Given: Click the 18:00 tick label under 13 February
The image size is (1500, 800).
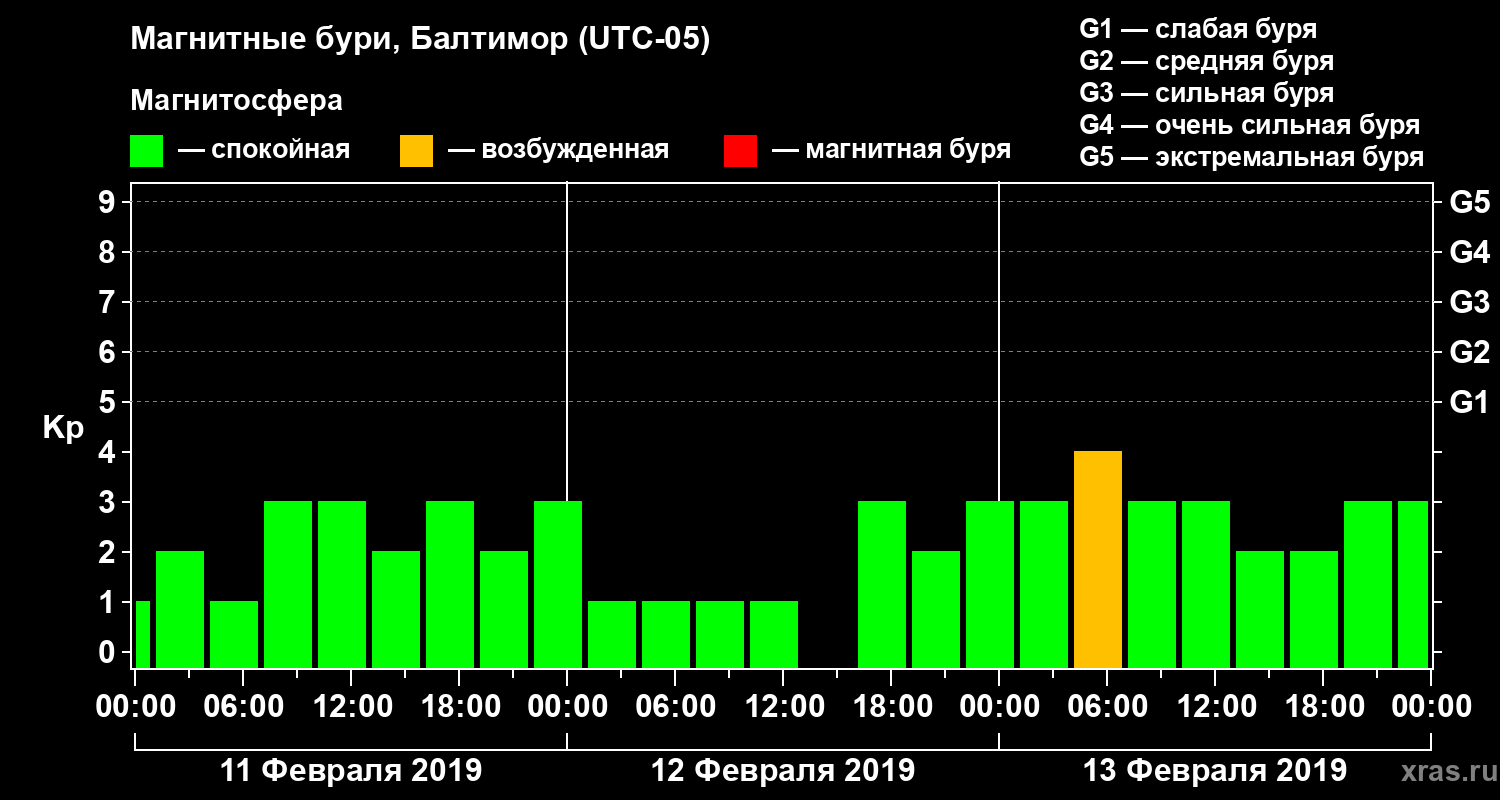Looking at the screenshot, I should click(x=1323, y=706).
